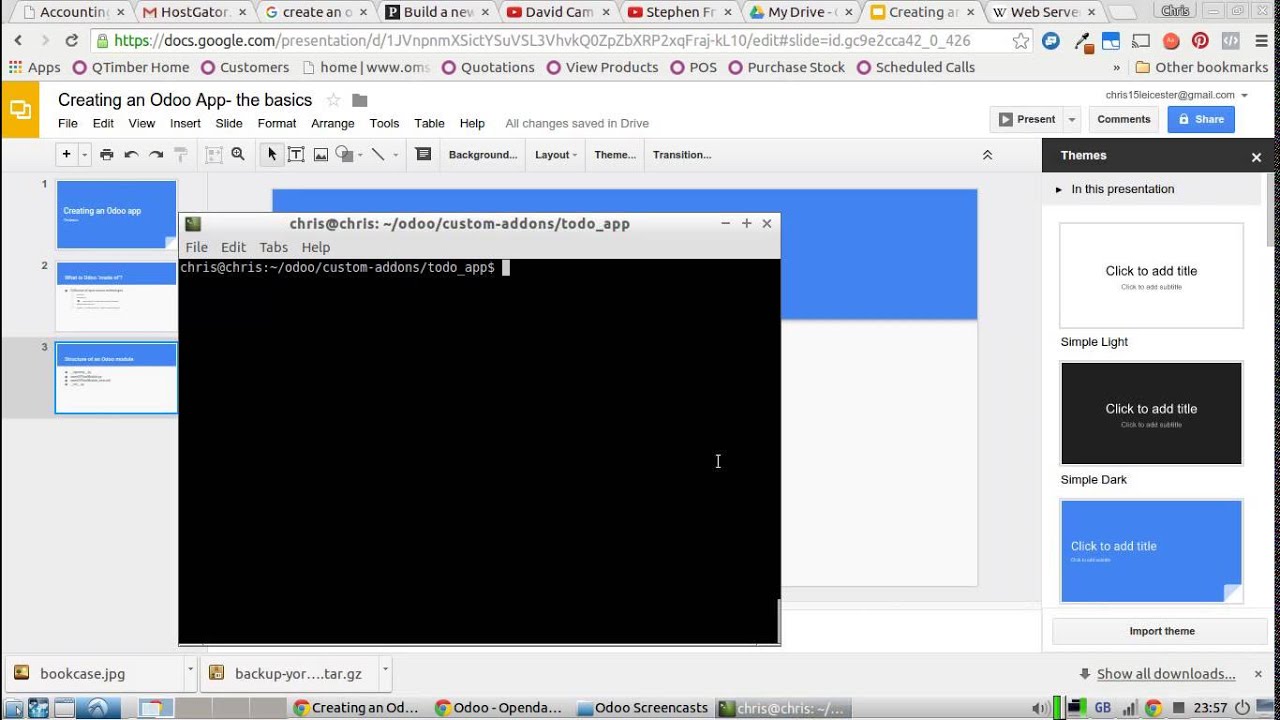Open the Slide menu

point(229,123)
